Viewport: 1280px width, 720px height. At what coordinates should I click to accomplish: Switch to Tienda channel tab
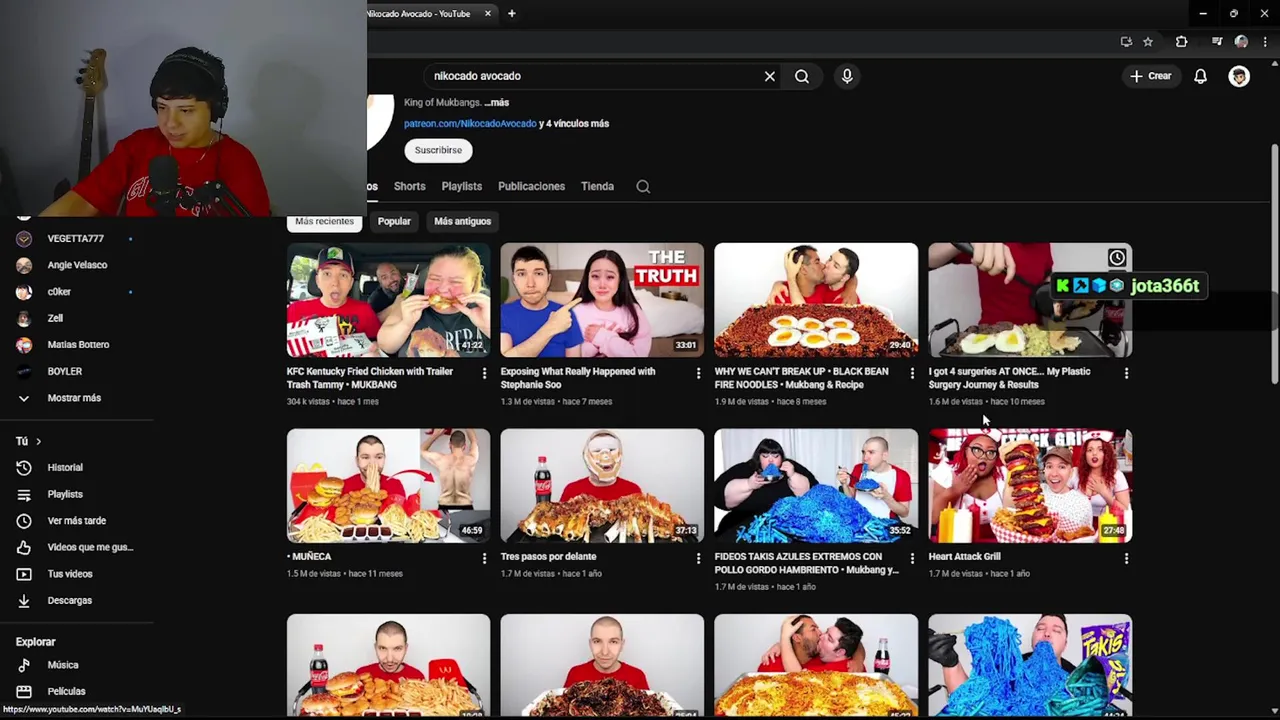click(x=597, y=186)
